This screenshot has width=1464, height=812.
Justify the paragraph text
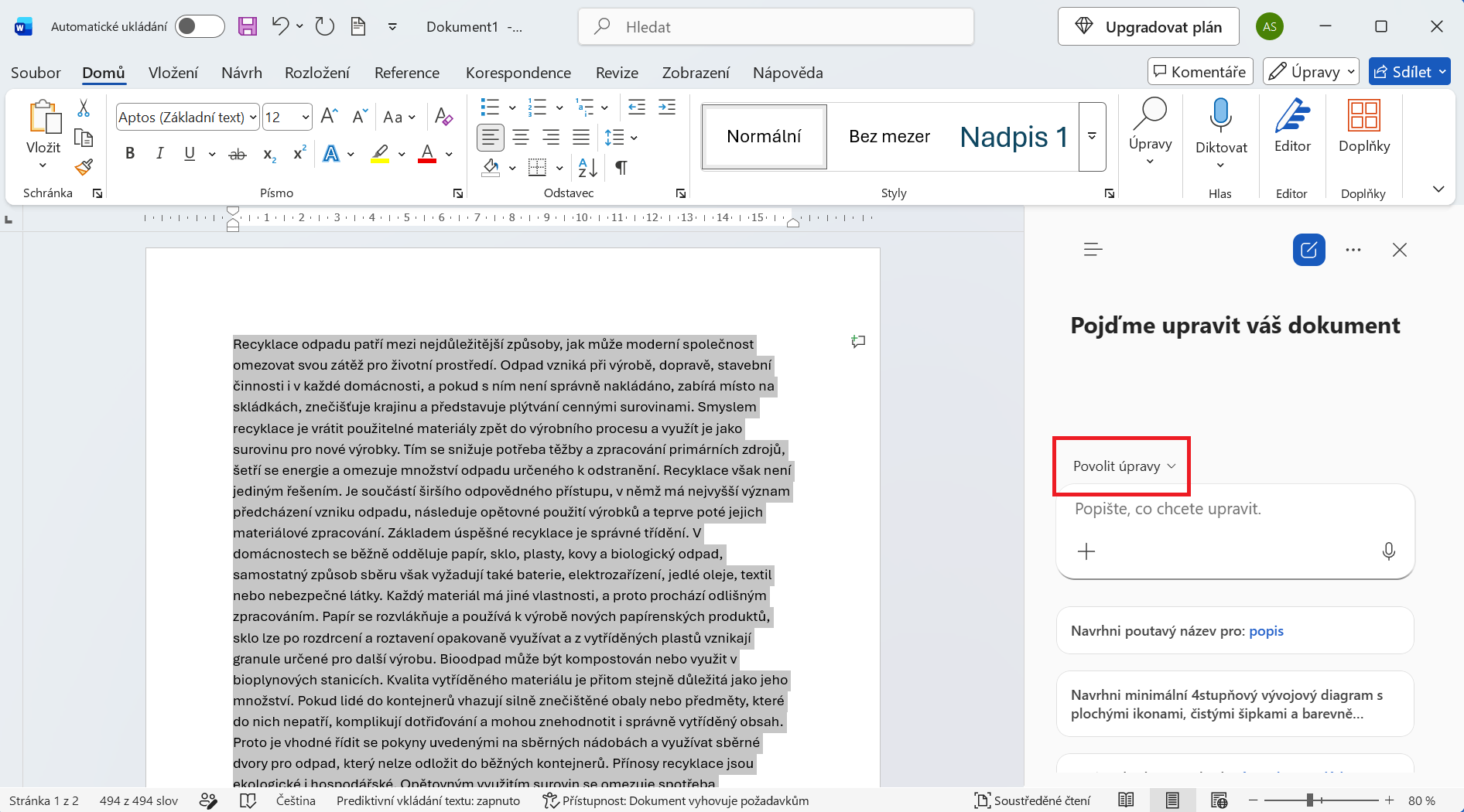click(581, 138)
